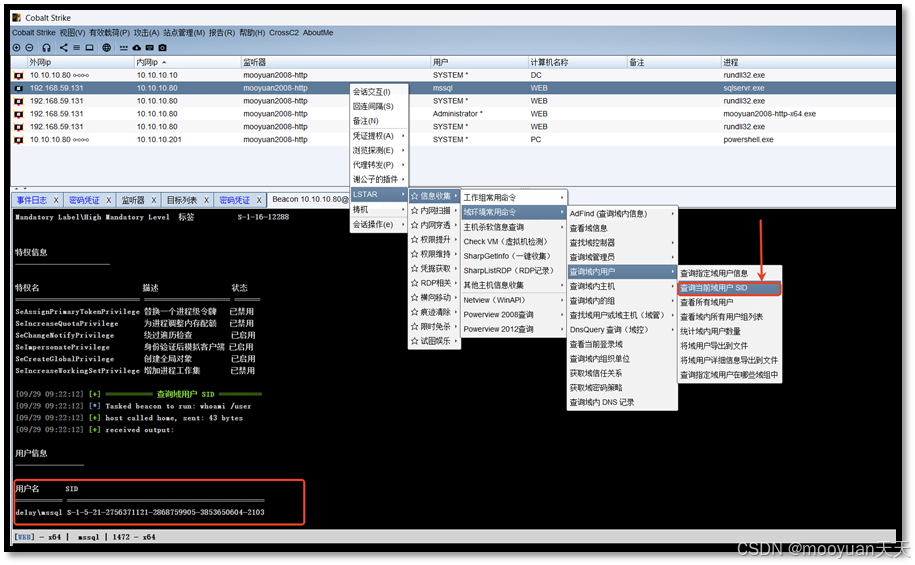Click beacon icon of PC powershell.exe row
This screenshot has width=915, height=565.
tap(19, 139)
